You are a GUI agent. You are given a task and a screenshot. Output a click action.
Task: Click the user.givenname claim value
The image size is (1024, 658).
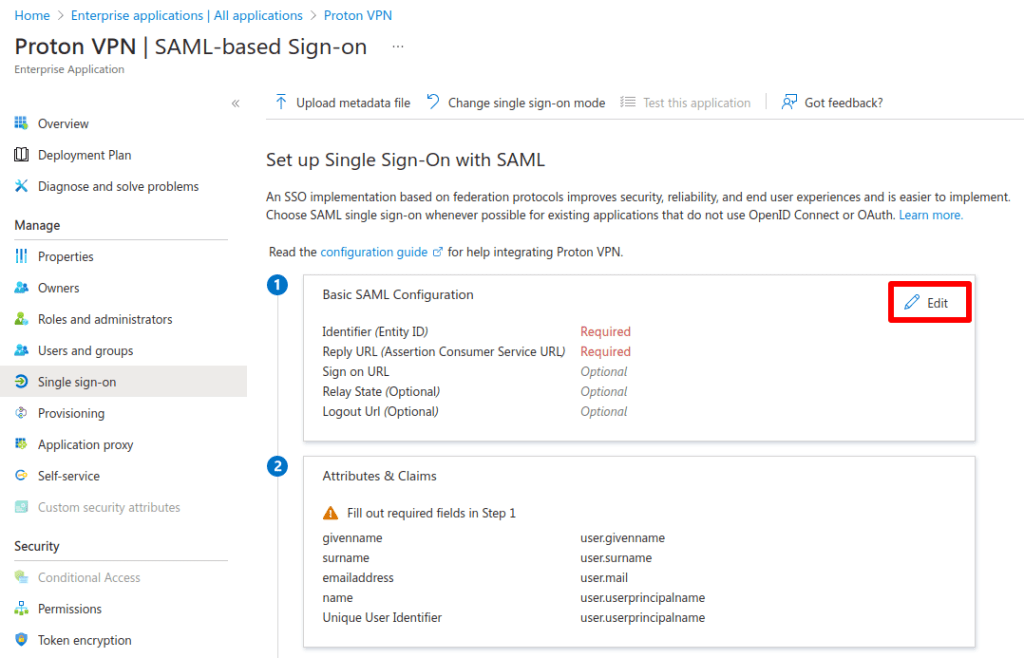622,538
